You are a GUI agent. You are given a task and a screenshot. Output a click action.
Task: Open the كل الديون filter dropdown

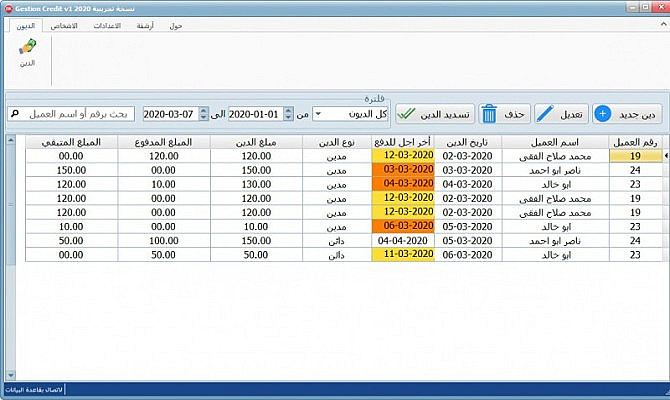coord(350,114)
